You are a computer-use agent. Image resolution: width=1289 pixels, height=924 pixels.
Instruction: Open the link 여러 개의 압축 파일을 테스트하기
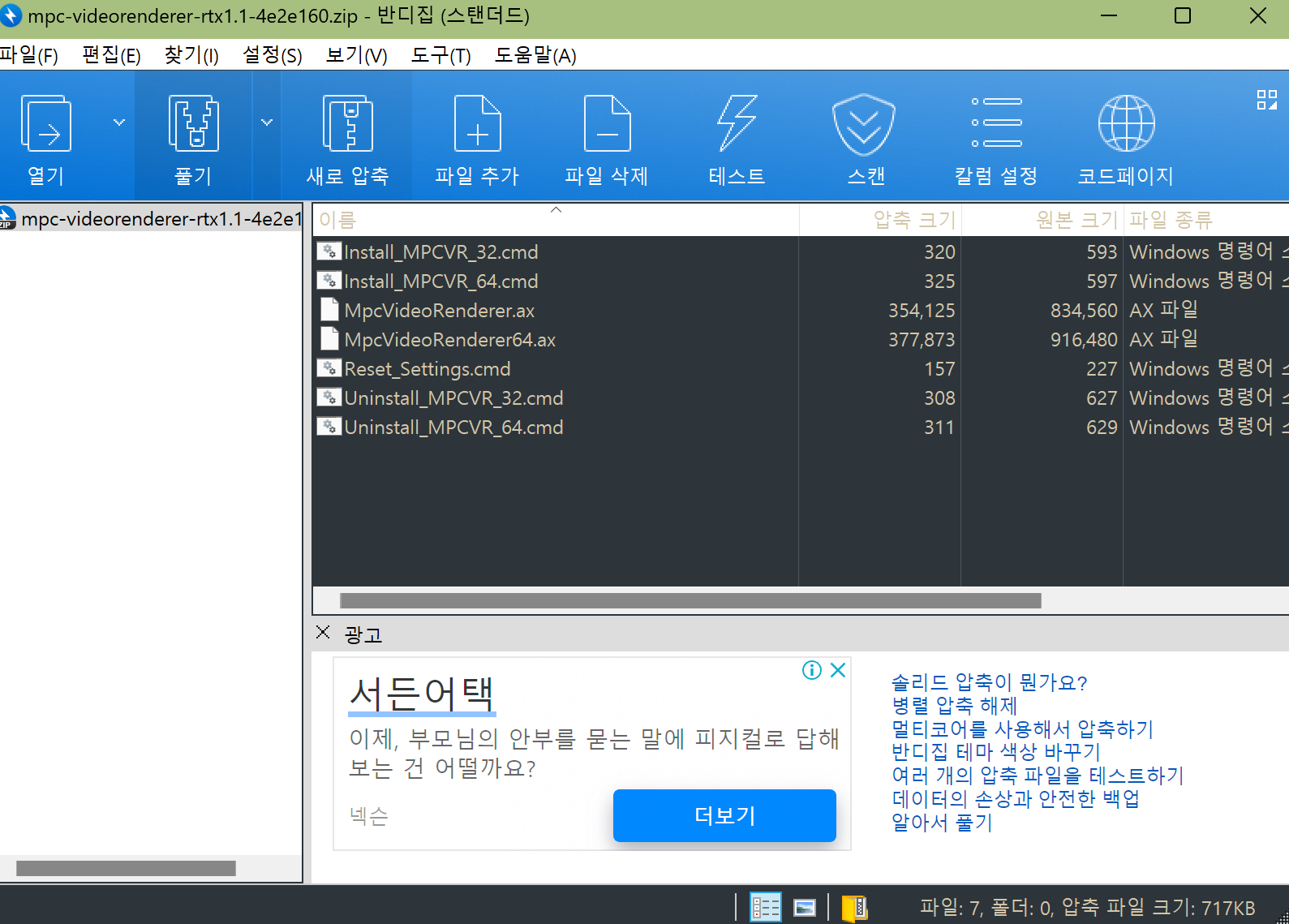[1038, 776]
